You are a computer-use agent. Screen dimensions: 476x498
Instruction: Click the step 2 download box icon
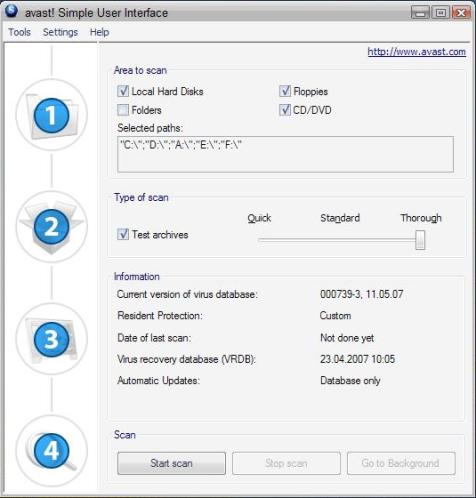52,227
